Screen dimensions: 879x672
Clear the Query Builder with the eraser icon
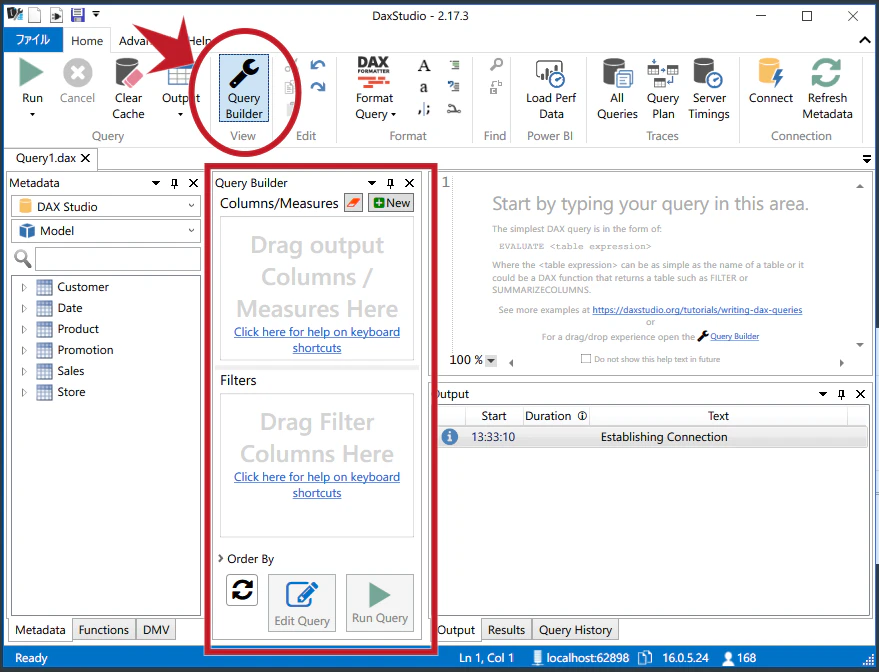point(353,203)
